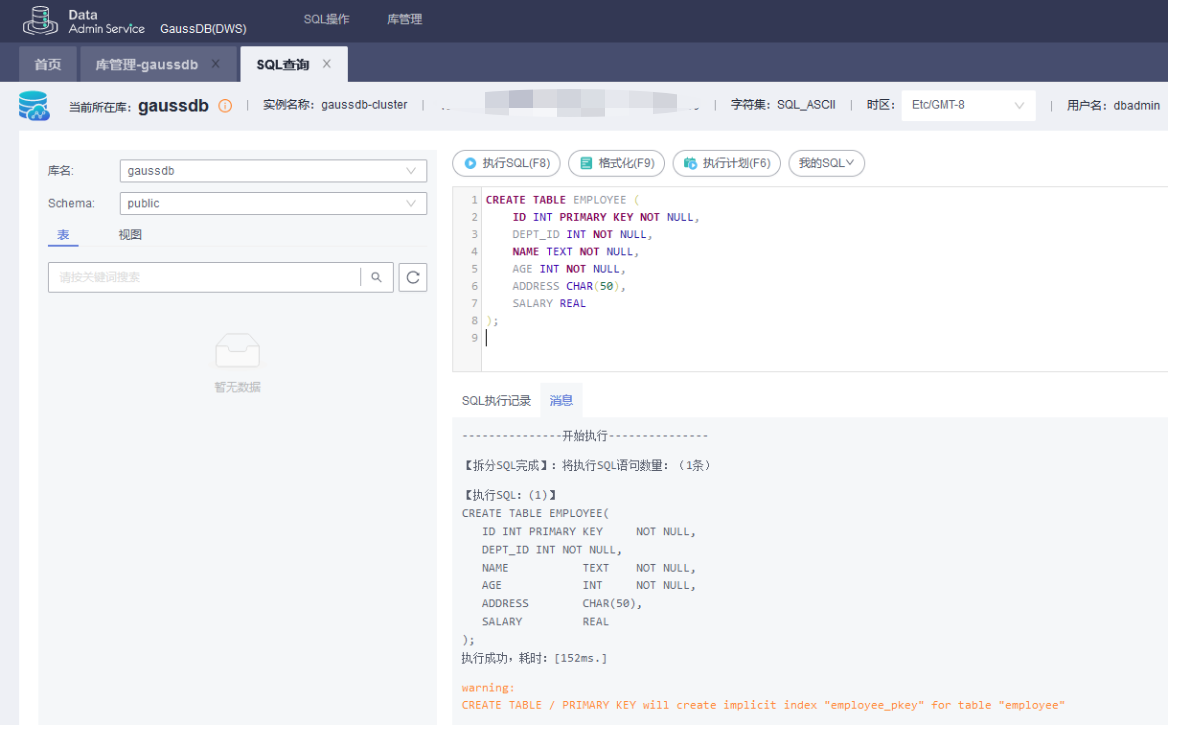
Task: Switch to the 视图 tab
Action: [131, 237]
